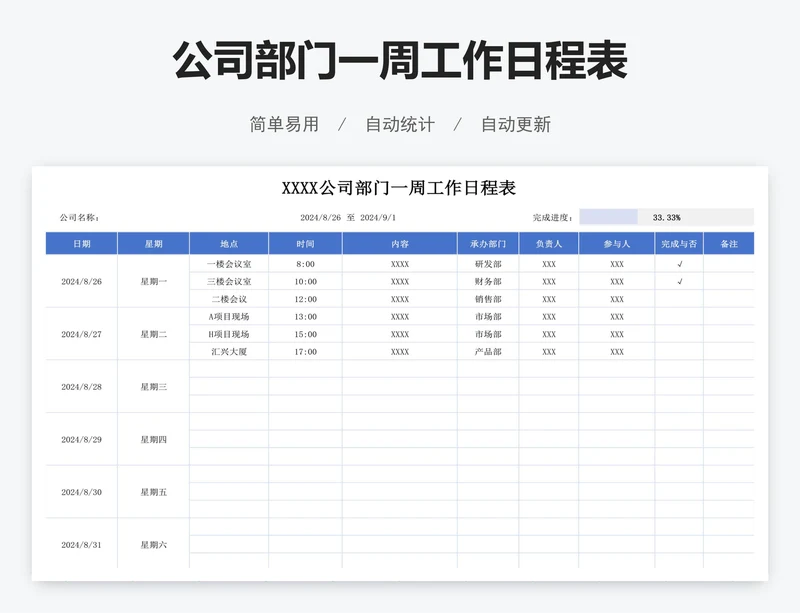Click the 15:00 time cell
The width and height of the screenshot is (800, 613).
pyautogui.click(x=306, y=334)
